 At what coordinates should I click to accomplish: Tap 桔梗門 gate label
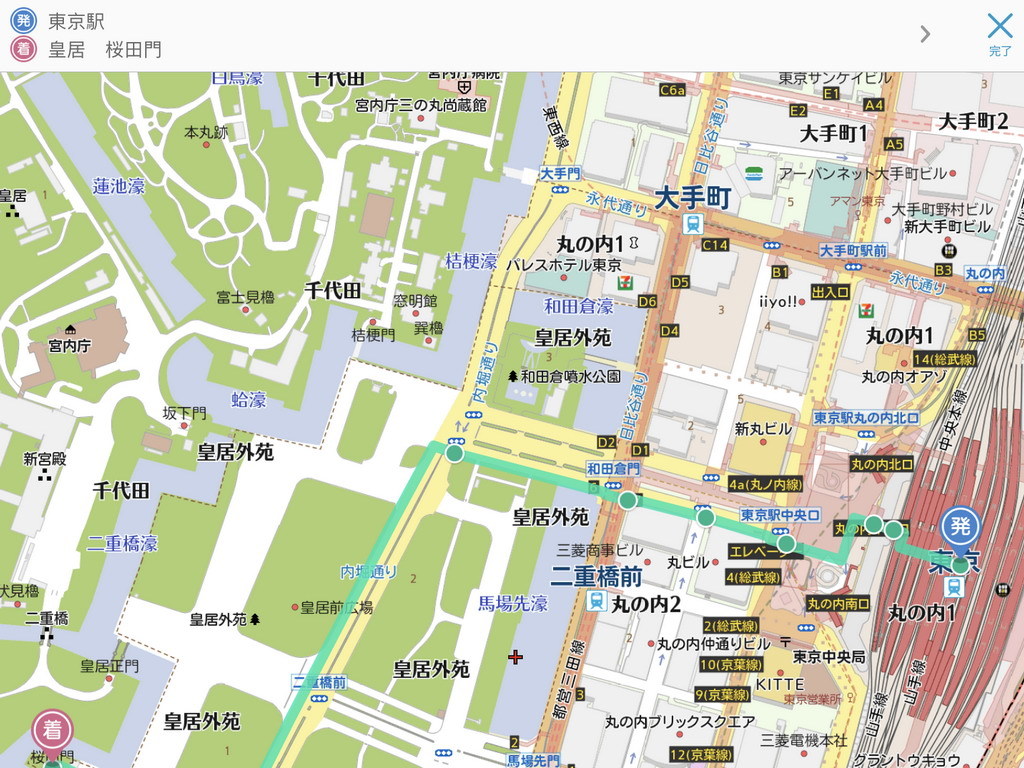coord(374,335)
